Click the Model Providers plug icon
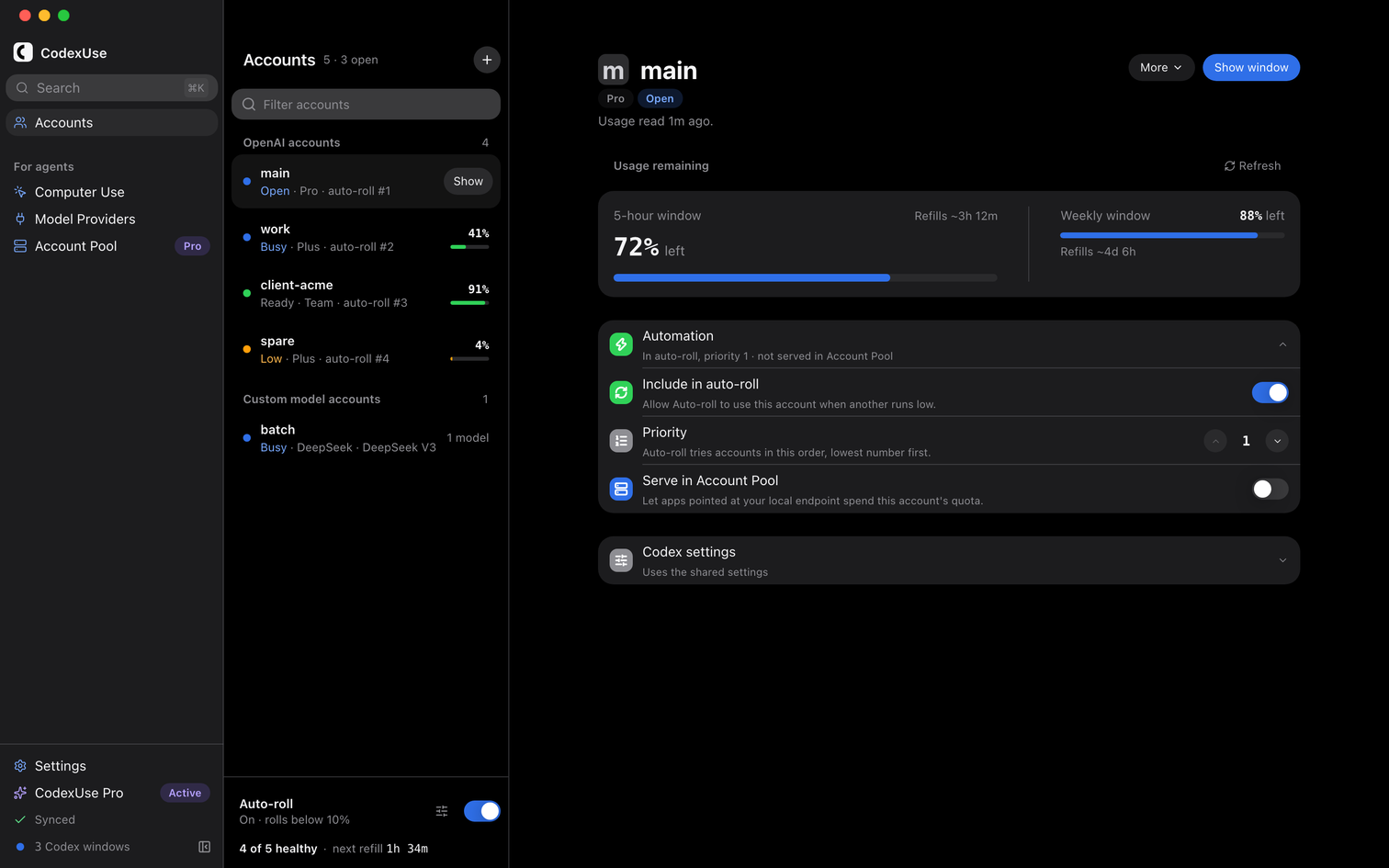1389x868 pixels. click(20, 219)
